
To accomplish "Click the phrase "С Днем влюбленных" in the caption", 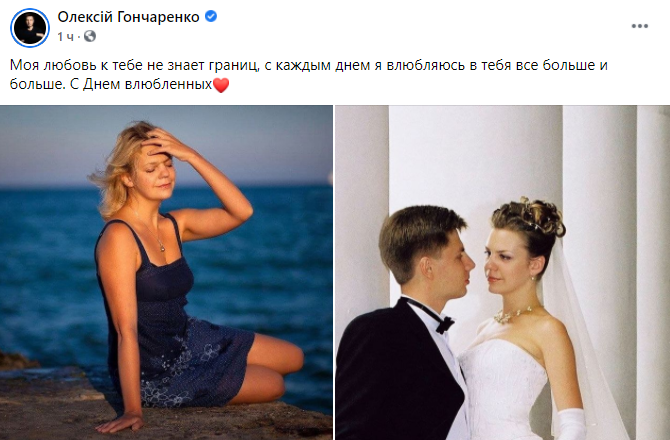I will (141, 84).
